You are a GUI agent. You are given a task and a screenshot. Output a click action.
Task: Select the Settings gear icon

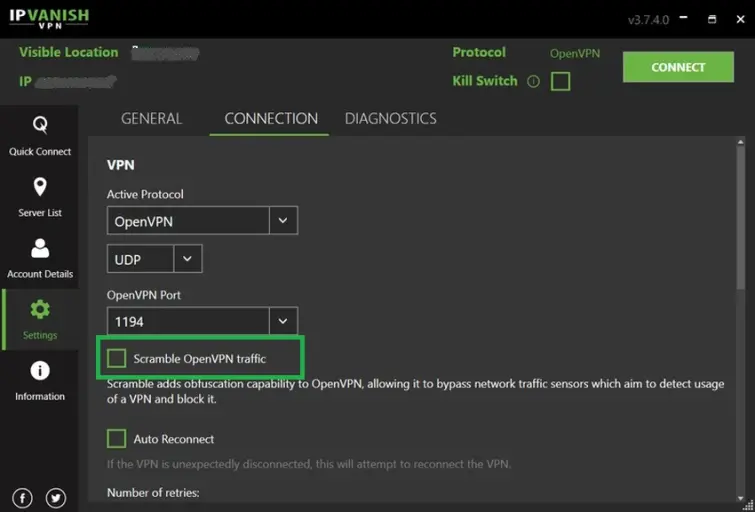click(40, 309)
